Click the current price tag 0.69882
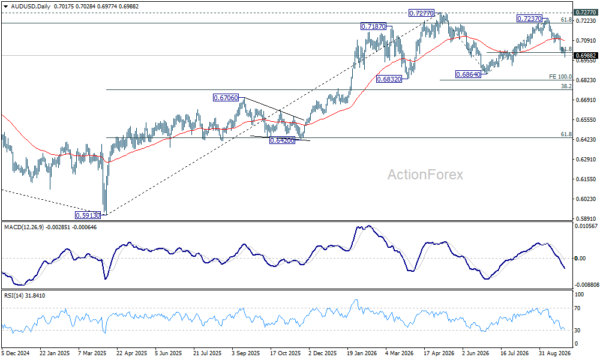This screenshot has height=360, width=600. (586, 56)
